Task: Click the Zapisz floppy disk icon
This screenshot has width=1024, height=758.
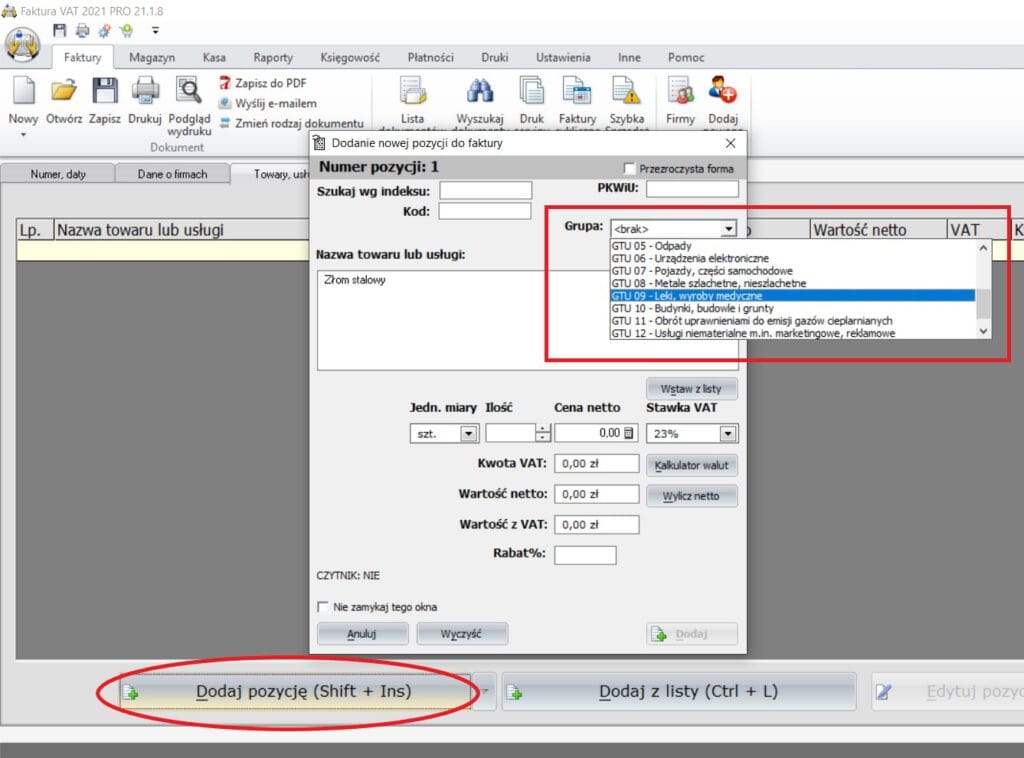Action: pyautogui.click(x=104, y=93)
